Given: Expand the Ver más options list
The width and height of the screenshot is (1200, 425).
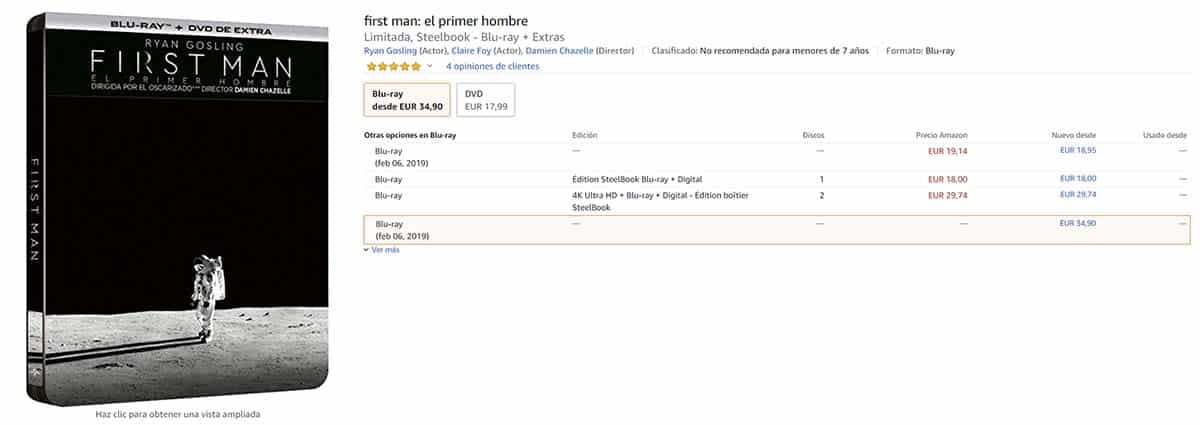Looking at the screenshot, I should tap(385, 250).
